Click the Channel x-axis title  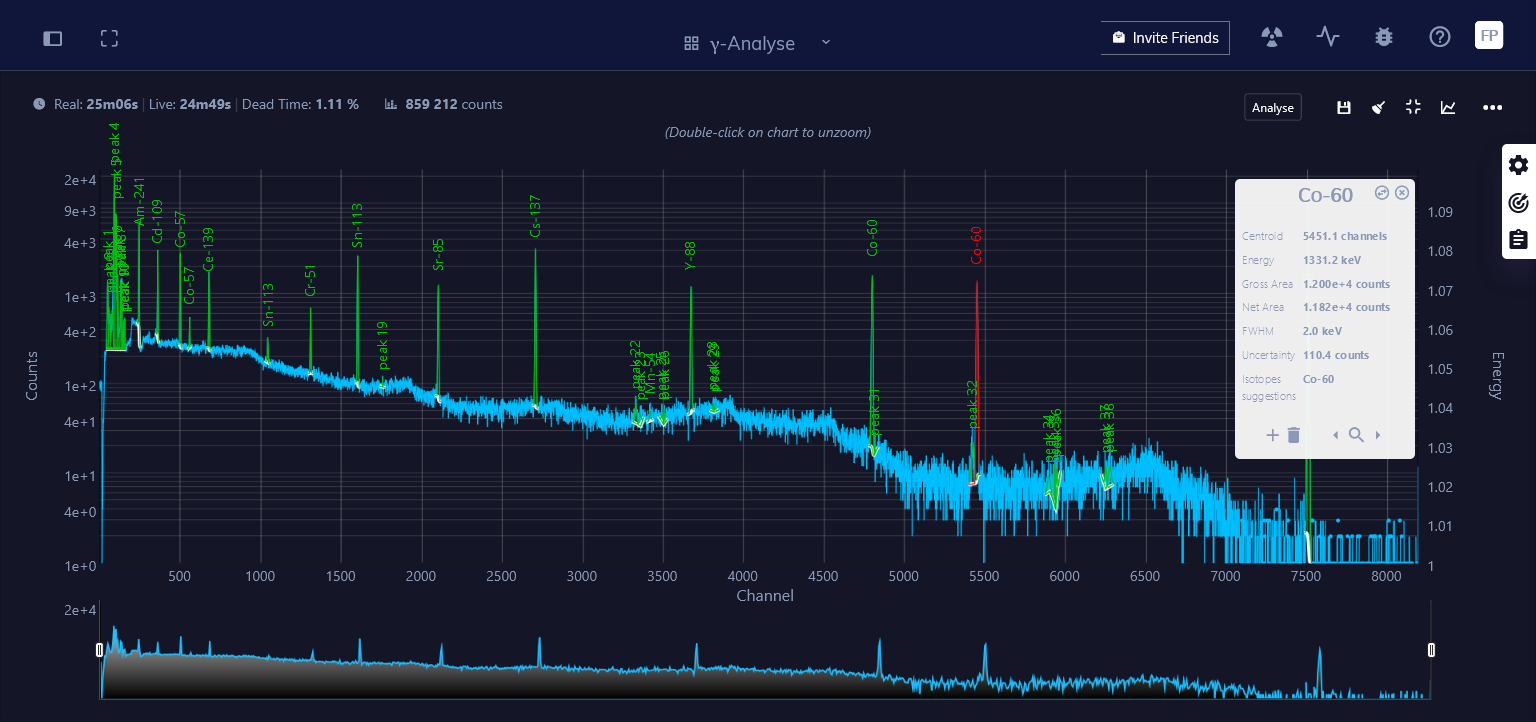[765, 596]
